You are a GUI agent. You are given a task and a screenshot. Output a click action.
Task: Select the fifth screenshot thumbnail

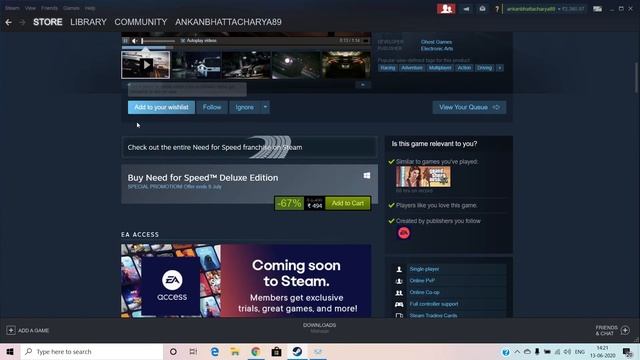click(346, 65)
